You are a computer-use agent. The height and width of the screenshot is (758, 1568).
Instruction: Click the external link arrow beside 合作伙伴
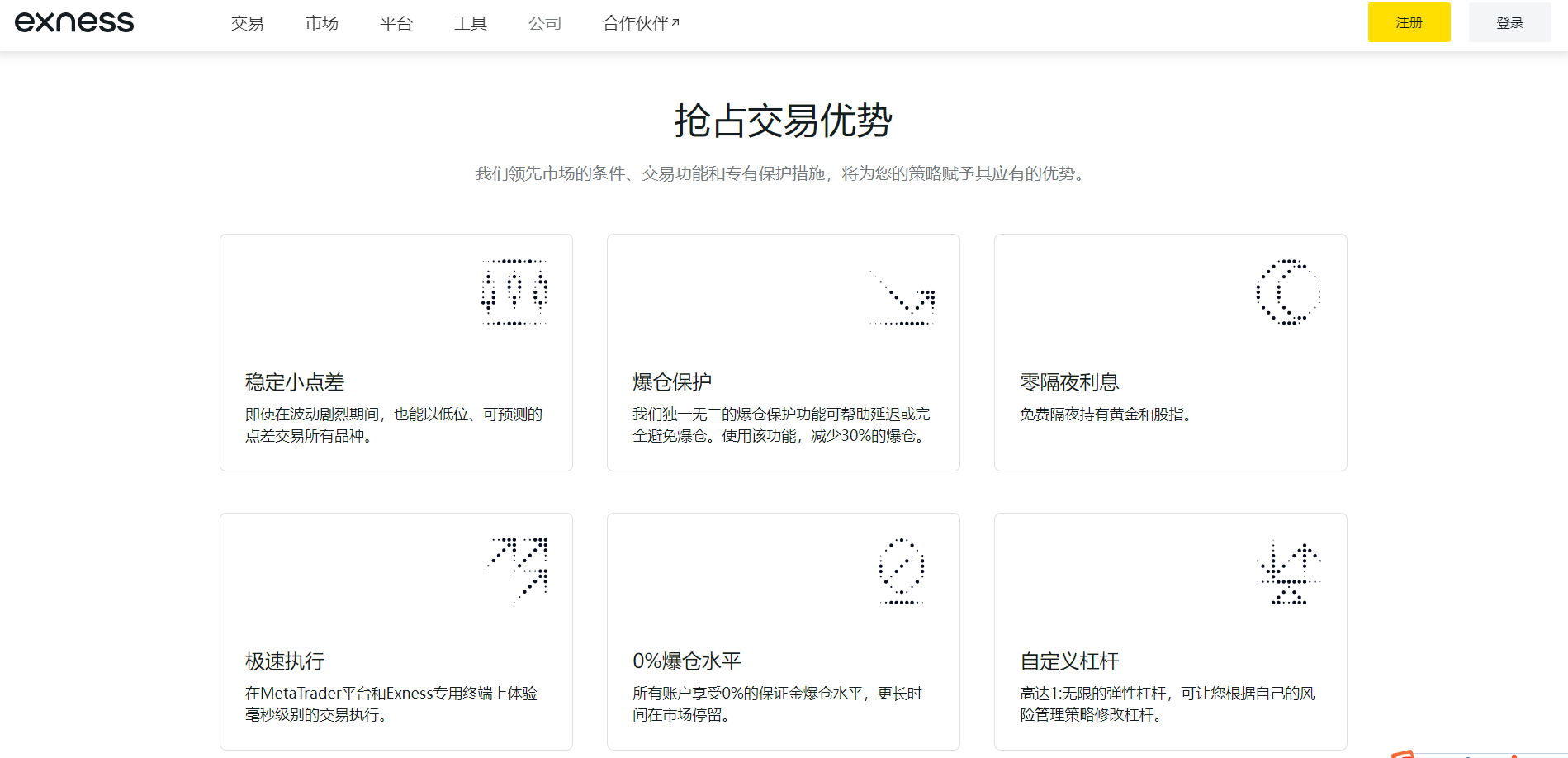pyautogui.click(x=675, y=23)
